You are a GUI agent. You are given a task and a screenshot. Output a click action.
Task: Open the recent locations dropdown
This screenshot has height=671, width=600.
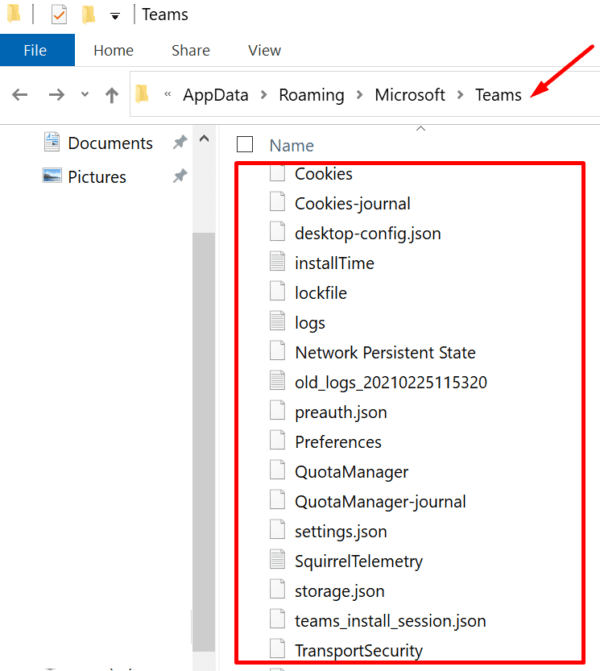click(85, 95)
